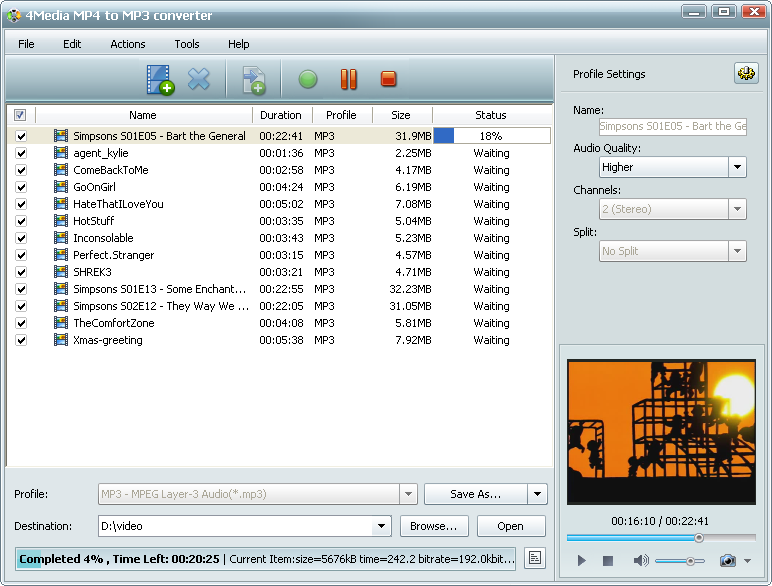Image resolution: width=772 pixels, height=586 pixels.
Task: Uncheck the GoOnGirl checkbox
Action: tap(21, 187)
